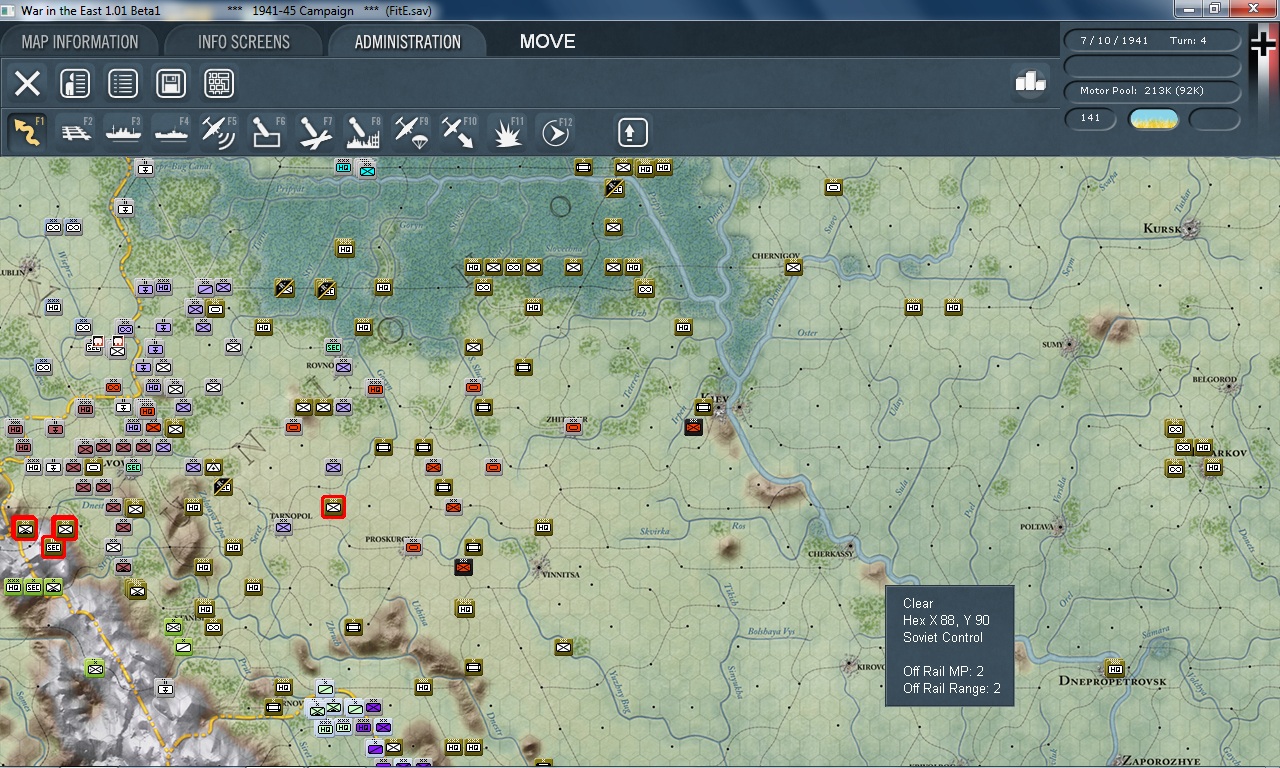Select the Soviet unit counter at Chernigov
The width and height of the screenshot is (1280, 768).
794,267
